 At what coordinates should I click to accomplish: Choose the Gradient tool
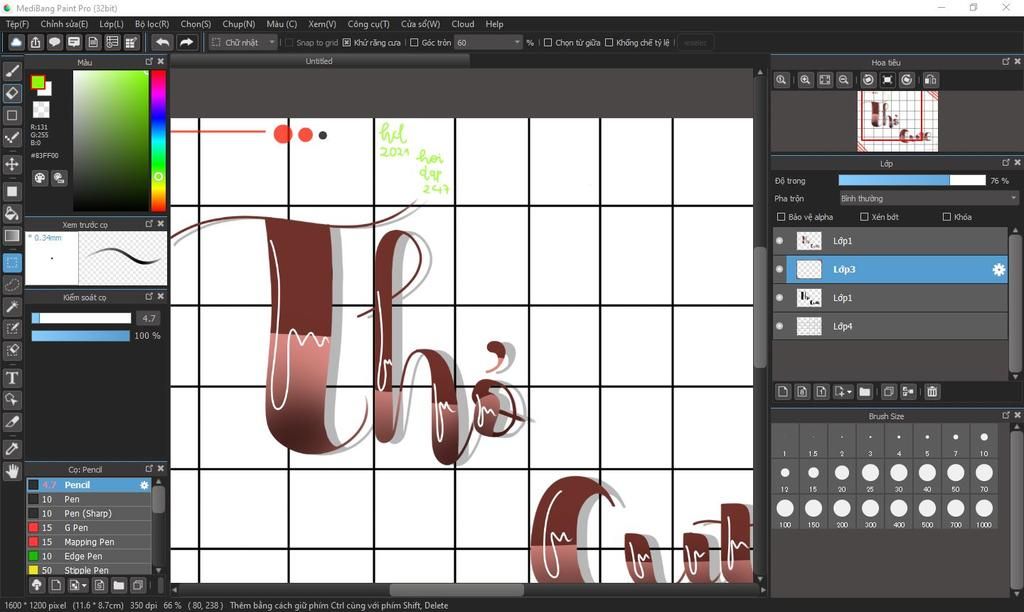tap(12, 236)
